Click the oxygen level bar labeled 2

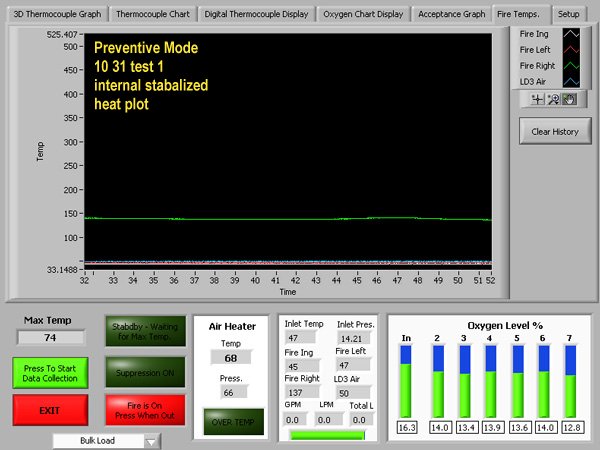click(x=439, y=381)
